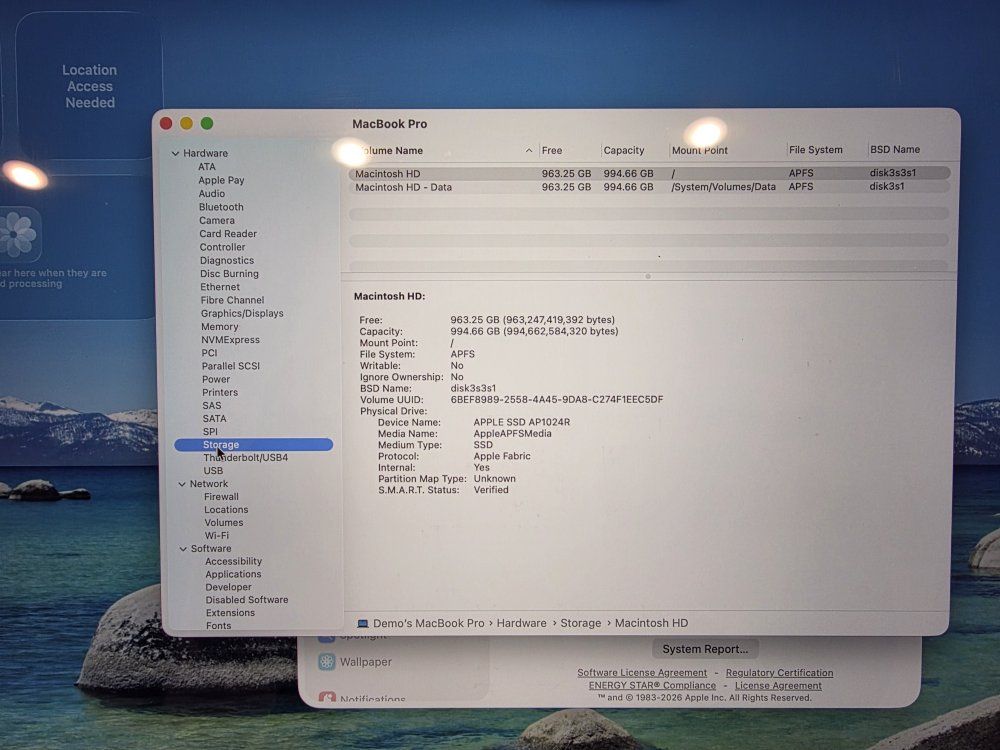This screenshot has height=750, width=1000.
Task: Click the laptop icon in the path bar
Action: (x=362, y=624)
